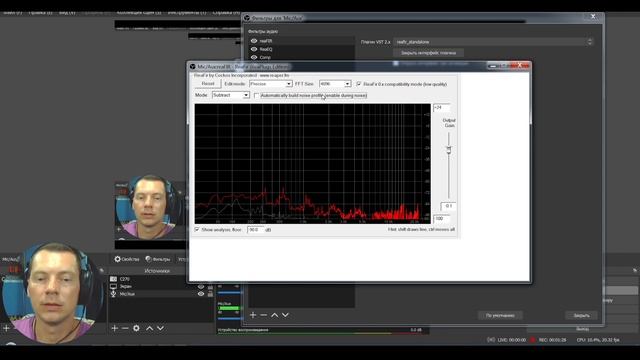Image resolution: width=640 pixels, height=360 pixels.
Task: Click the Экран monitor source icon
Action: 113,286
